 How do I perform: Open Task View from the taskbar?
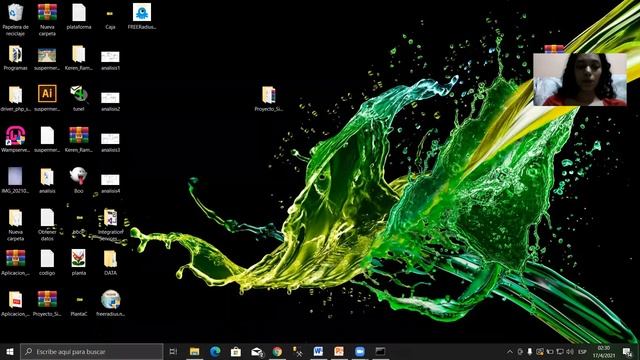coord(173,351)
